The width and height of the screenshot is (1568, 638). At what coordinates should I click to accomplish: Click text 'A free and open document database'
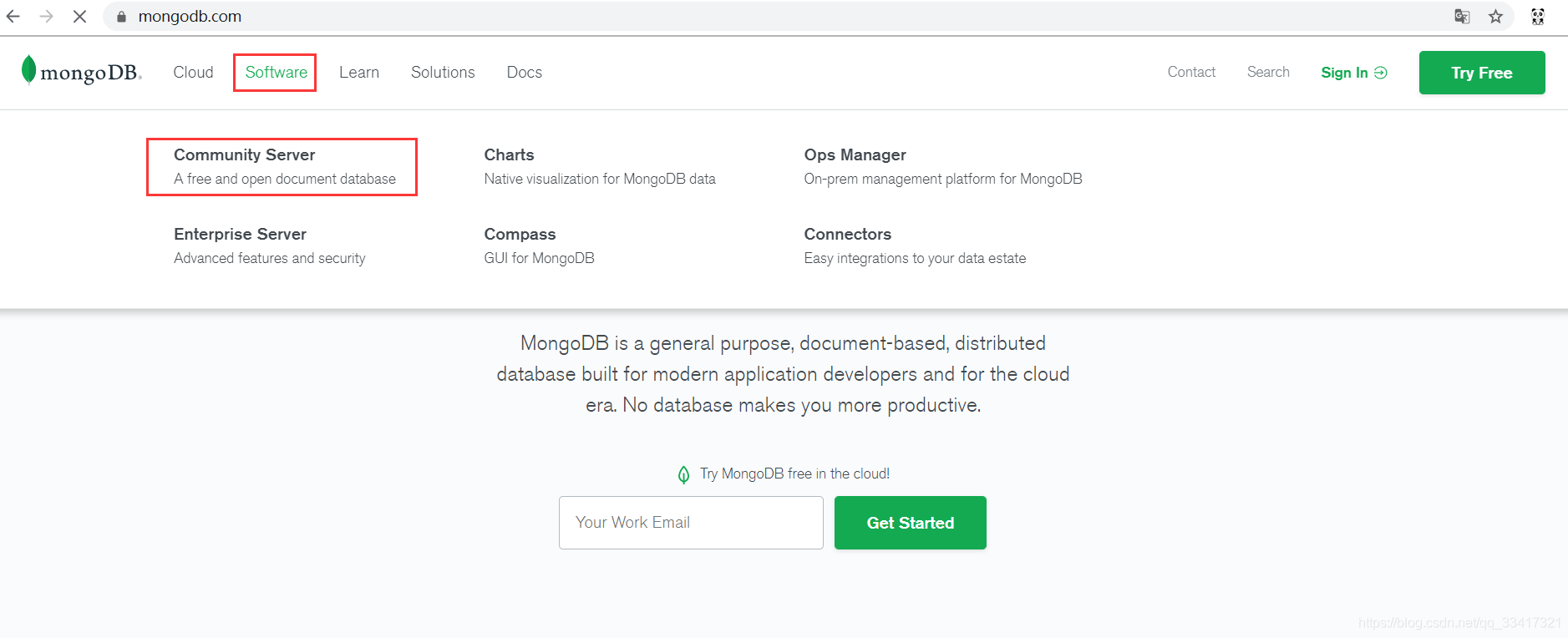[x=285, y=179]
